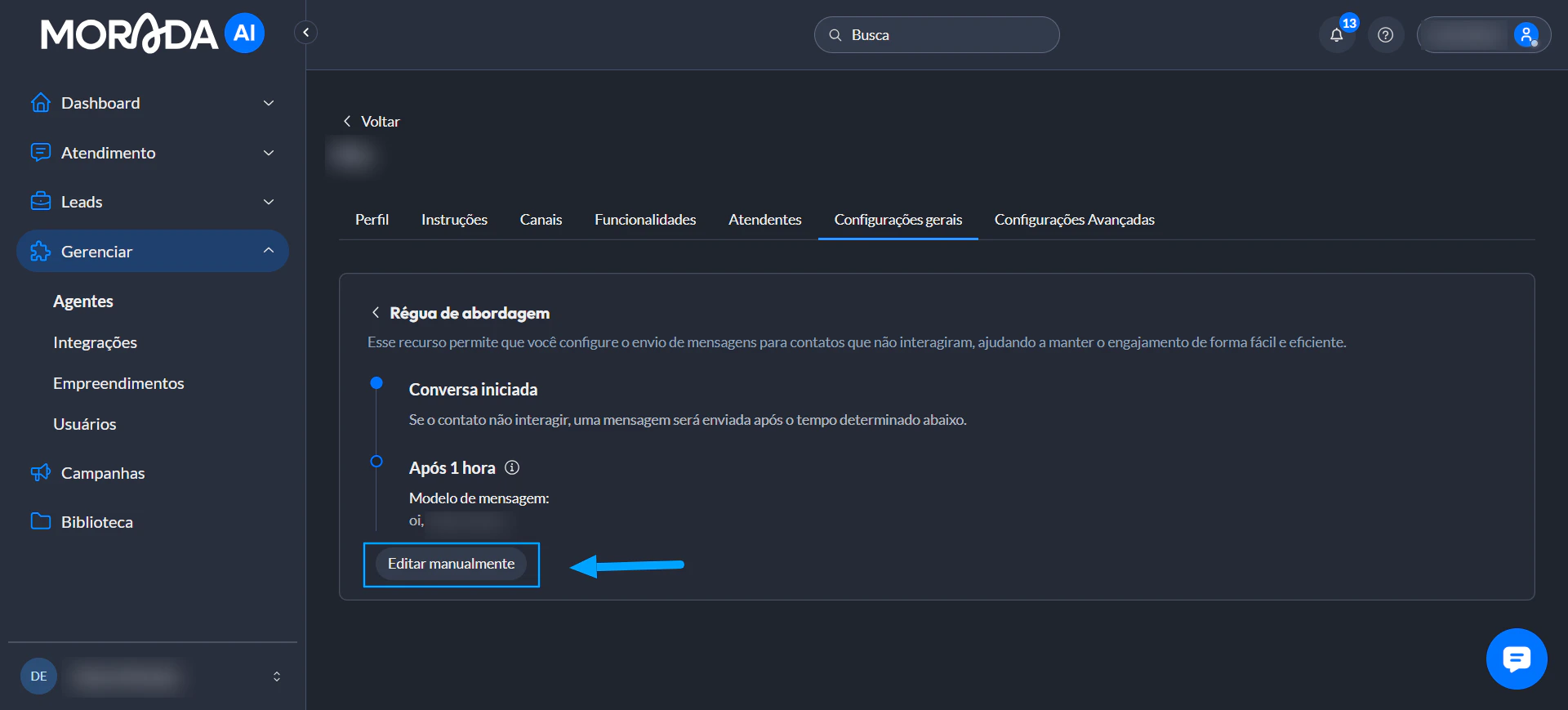
Task: Open the account switcher arrows at bottom
Action: [x=277, y=677]
